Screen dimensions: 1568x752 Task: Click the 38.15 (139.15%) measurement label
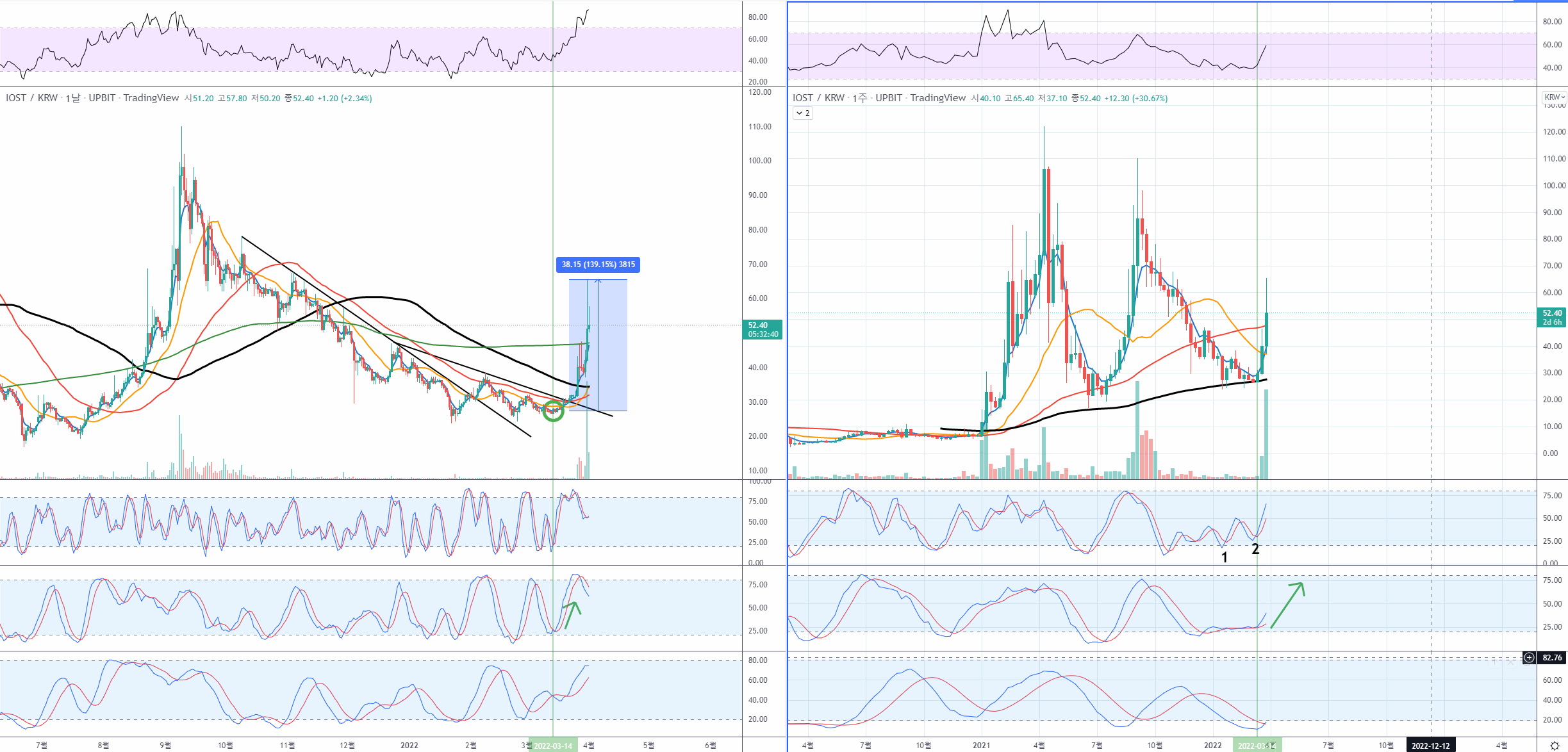(x=598, y=265)
